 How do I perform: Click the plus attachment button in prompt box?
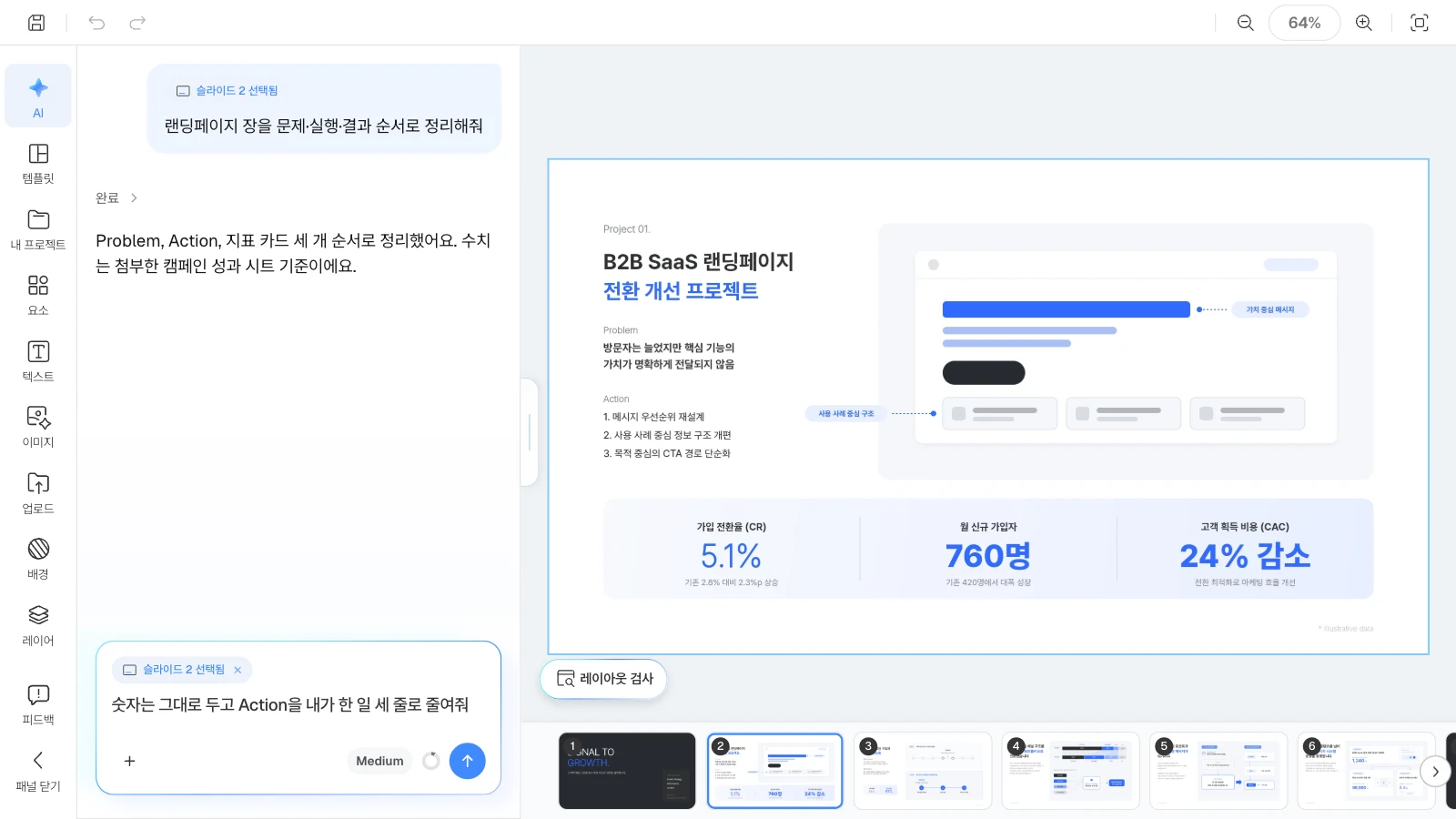tap(129, 761)
